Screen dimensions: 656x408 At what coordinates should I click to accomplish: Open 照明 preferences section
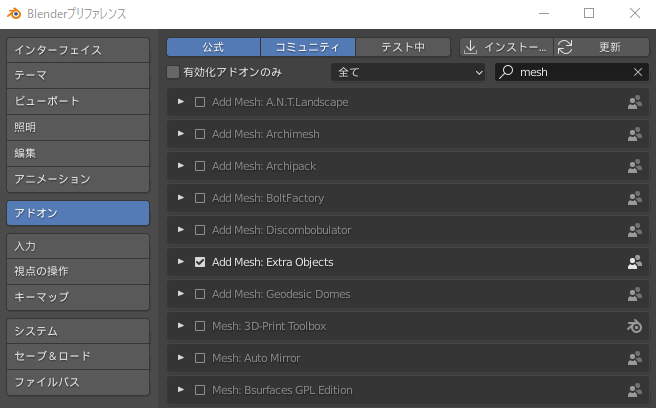point(78,127)
